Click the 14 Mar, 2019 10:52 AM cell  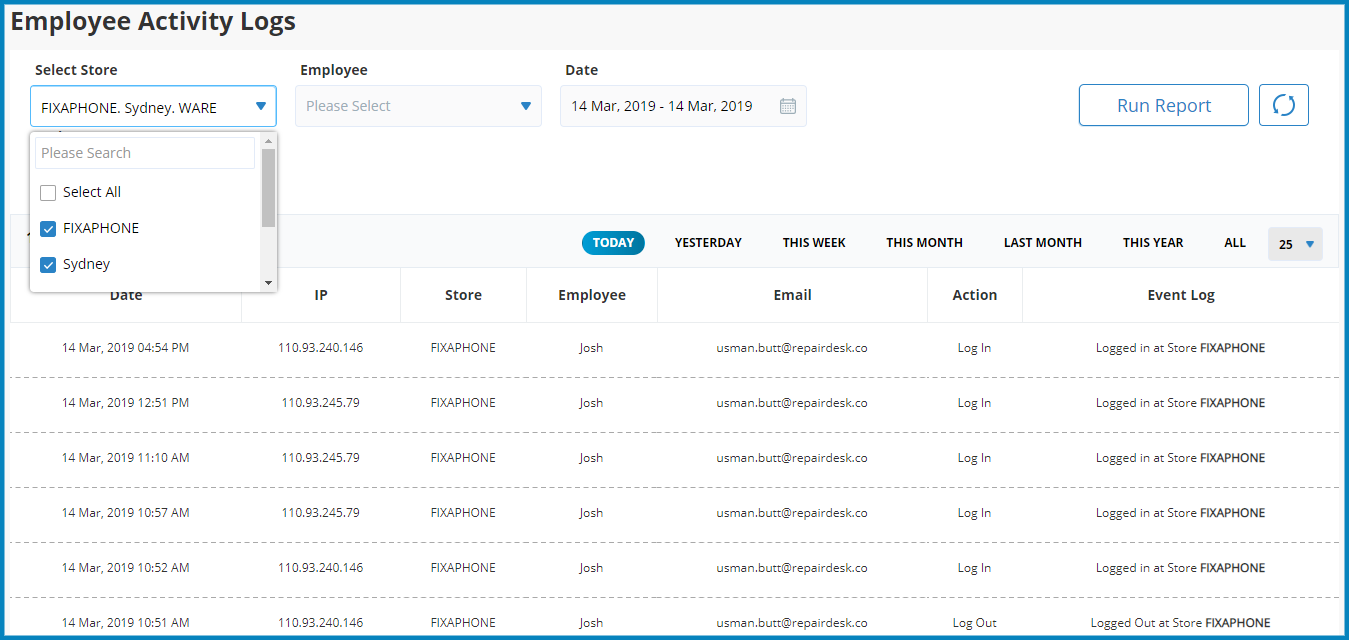tap(125, 568)
